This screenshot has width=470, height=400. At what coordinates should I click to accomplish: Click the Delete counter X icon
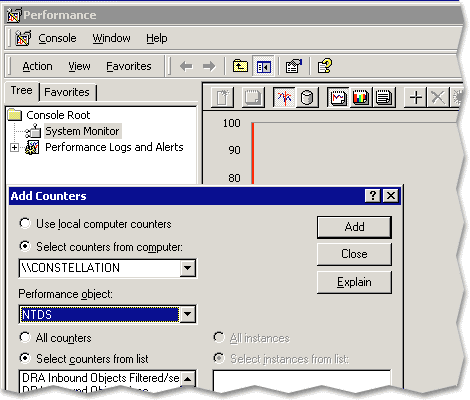click(438, 98)
